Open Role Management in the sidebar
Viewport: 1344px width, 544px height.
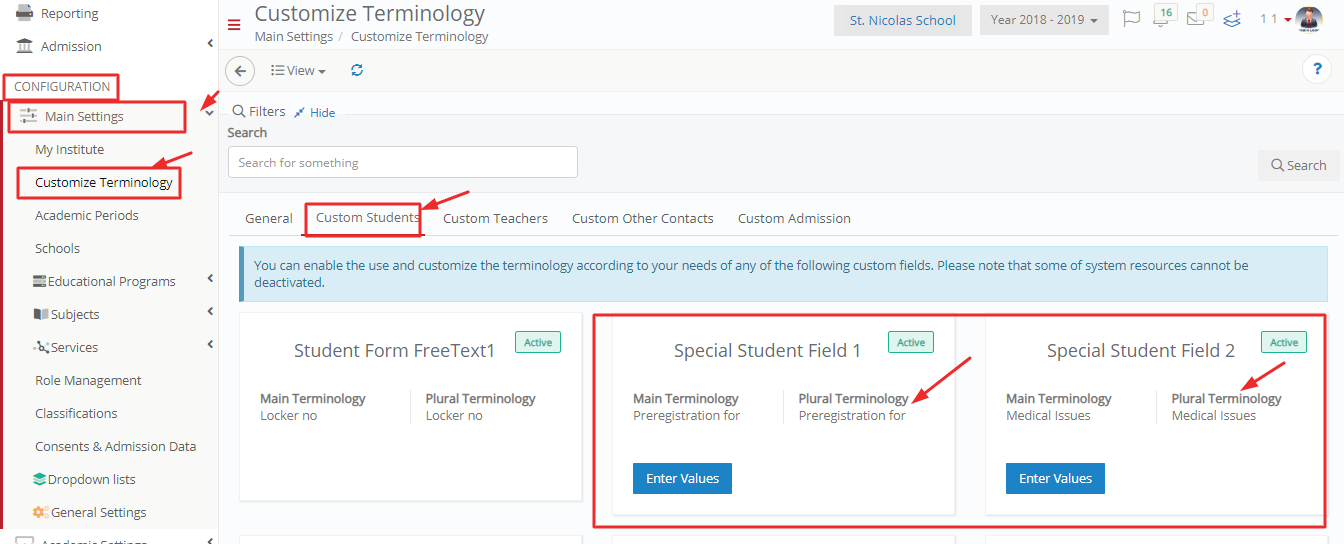88,380
